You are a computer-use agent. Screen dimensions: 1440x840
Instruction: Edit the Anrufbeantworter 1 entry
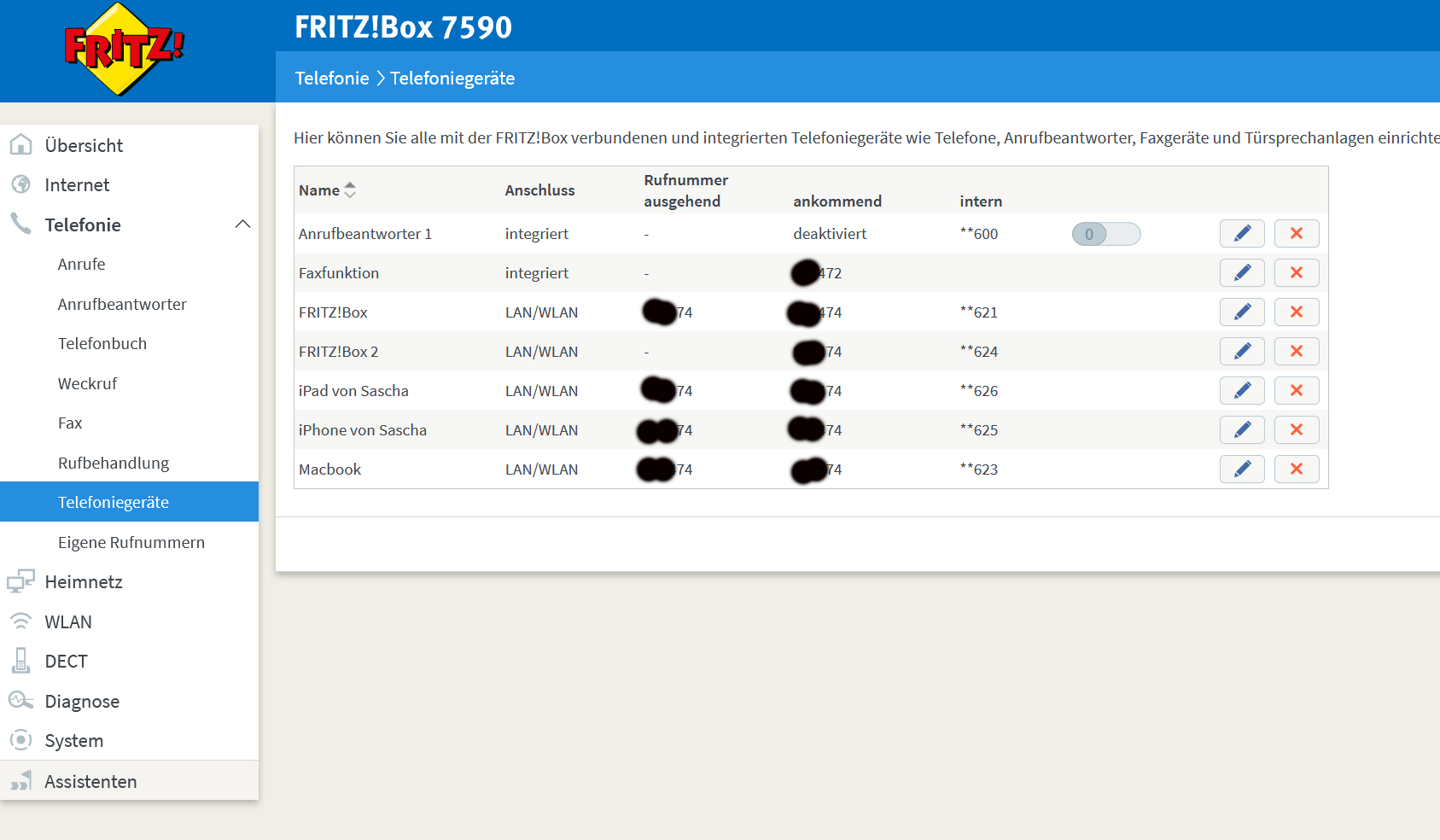point(1242,234)
